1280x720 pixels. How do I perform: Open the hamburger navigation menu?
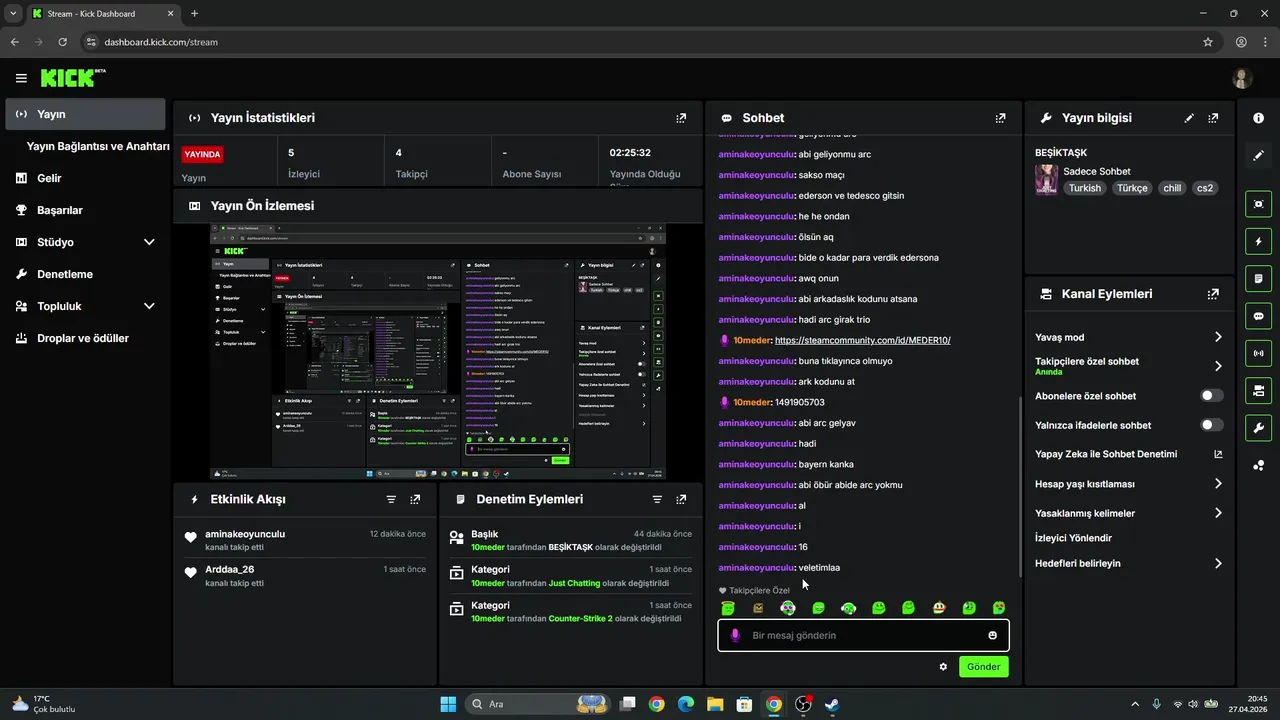21,78
